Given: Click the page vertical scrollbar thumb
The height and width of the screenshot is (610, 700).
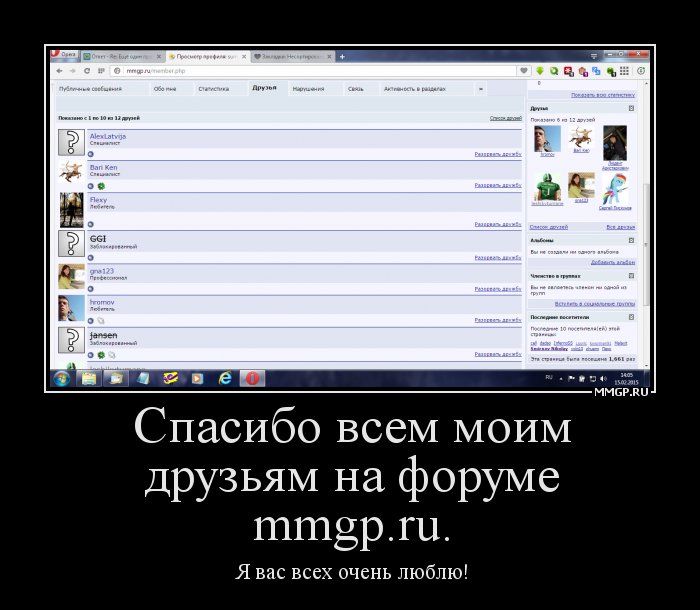Looking at the screenshot, I should point(645,245).
